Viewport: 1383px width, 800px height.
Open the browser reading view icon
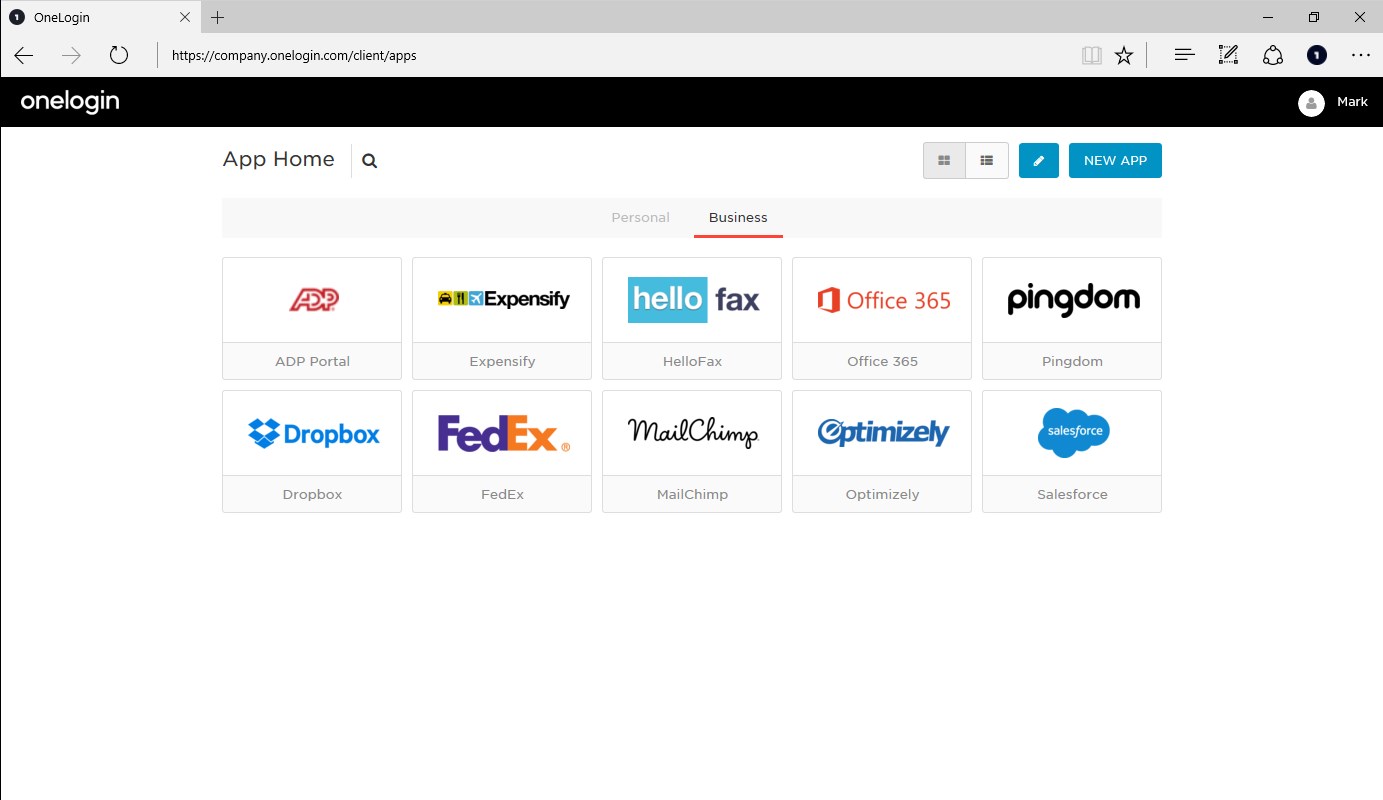[x=1091, y=56]
